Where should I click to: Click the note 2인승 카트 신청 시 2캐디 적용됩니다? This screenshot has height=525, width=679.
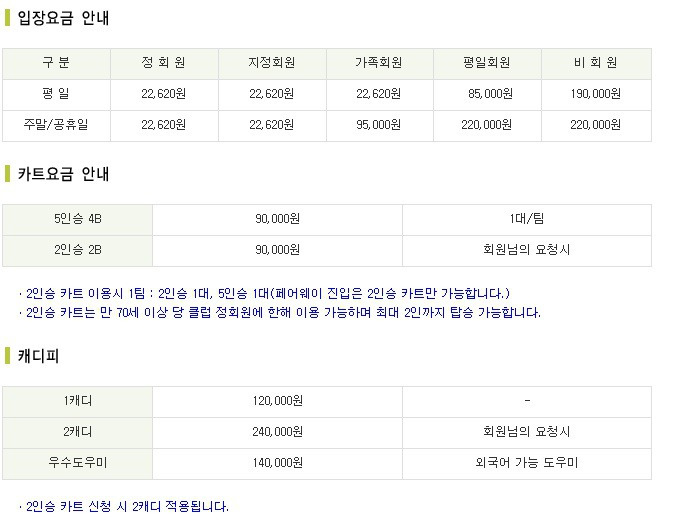tap(124, 507)
